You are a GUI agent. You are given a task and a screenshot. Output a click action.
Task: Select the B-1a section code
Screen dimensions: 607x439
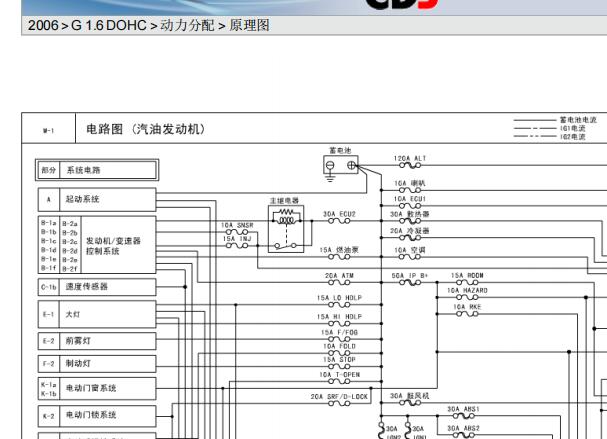[49, 223]
